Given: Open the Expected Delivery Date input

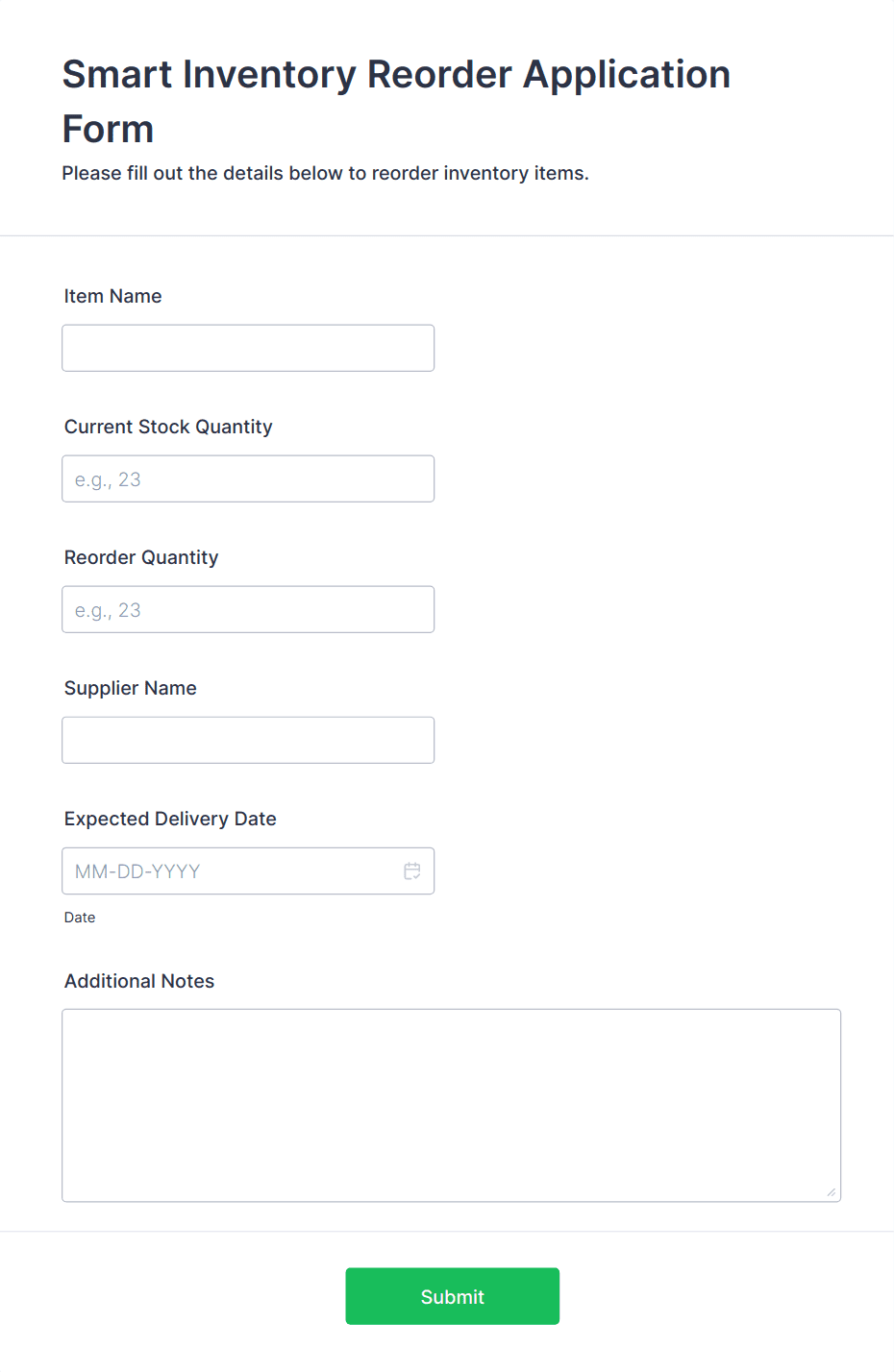Looking at the screenshot, I should tap(231, 871).
